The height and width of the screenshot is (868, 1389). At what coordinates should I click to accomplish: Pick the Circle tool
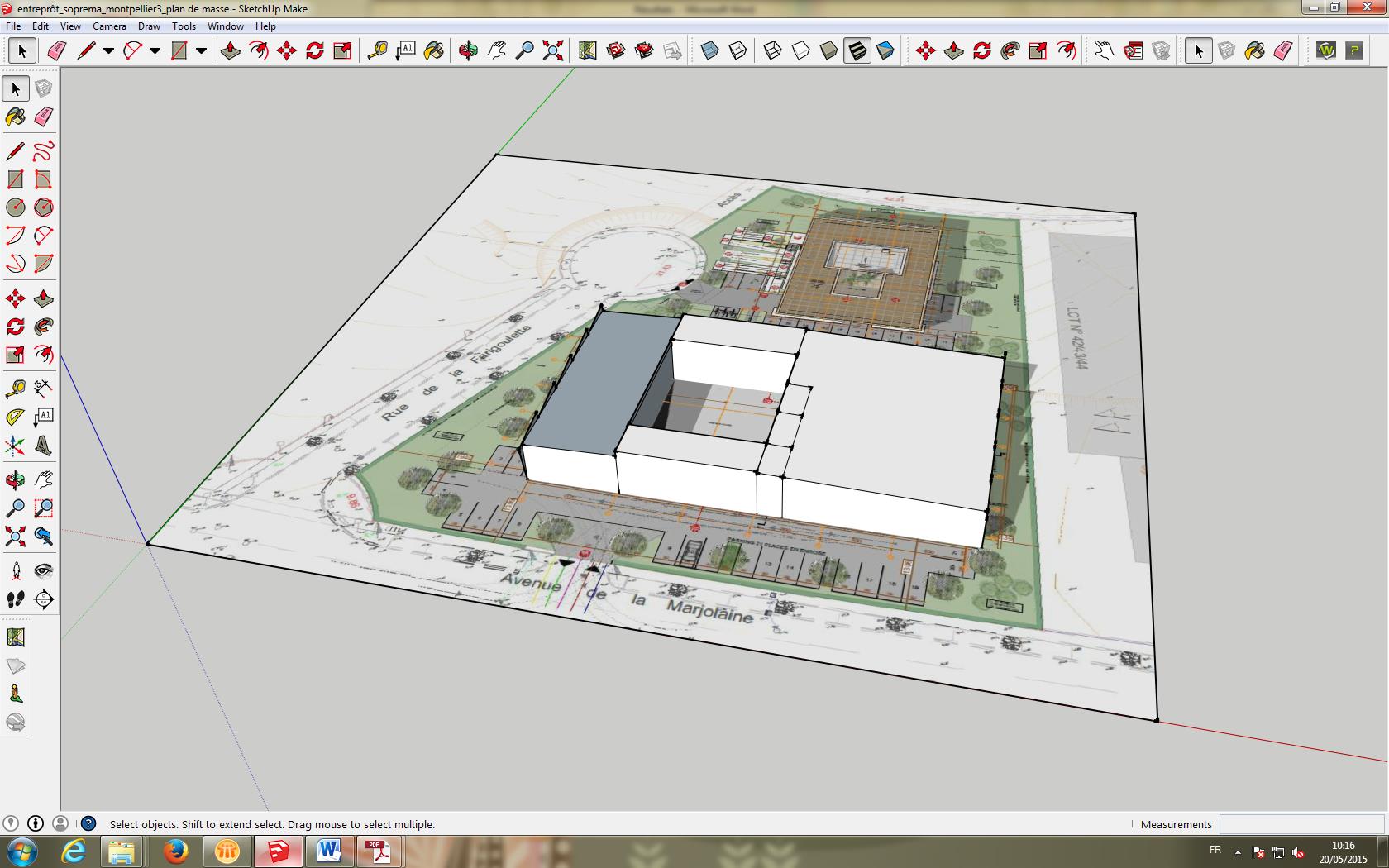pos(16,207)
